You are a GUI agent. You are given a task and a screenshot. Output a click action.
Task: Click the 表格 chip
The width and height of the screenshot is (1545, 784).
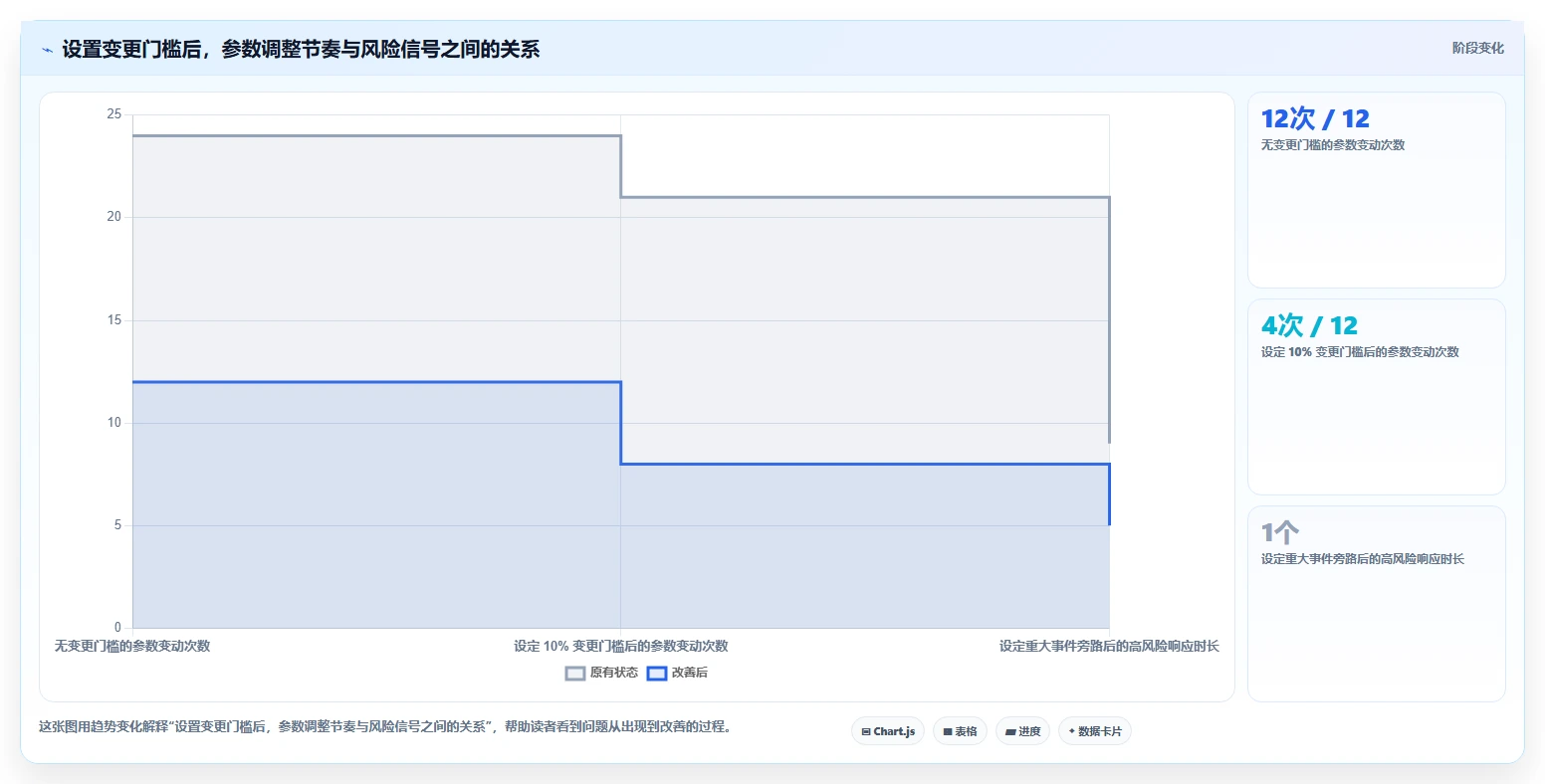960,731
